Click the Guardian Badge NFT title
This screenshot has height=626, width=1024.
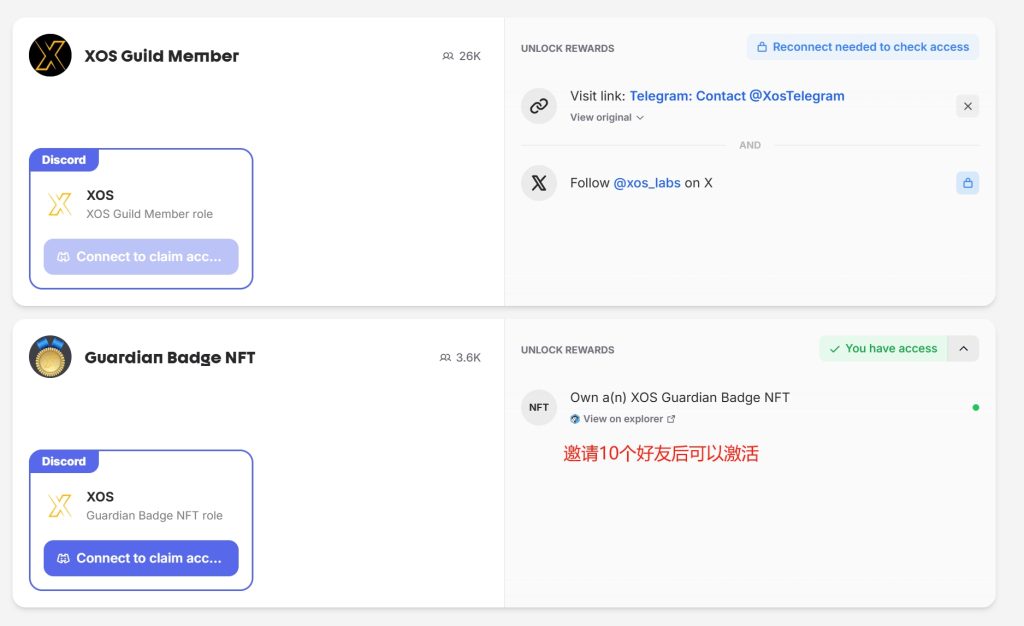coord(170,358)
